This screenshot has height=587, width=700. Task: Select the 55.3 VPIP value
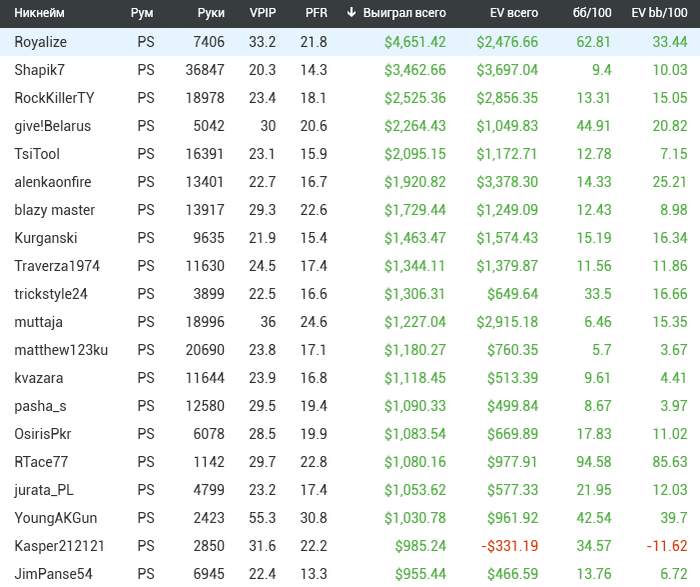pos(262,518)
